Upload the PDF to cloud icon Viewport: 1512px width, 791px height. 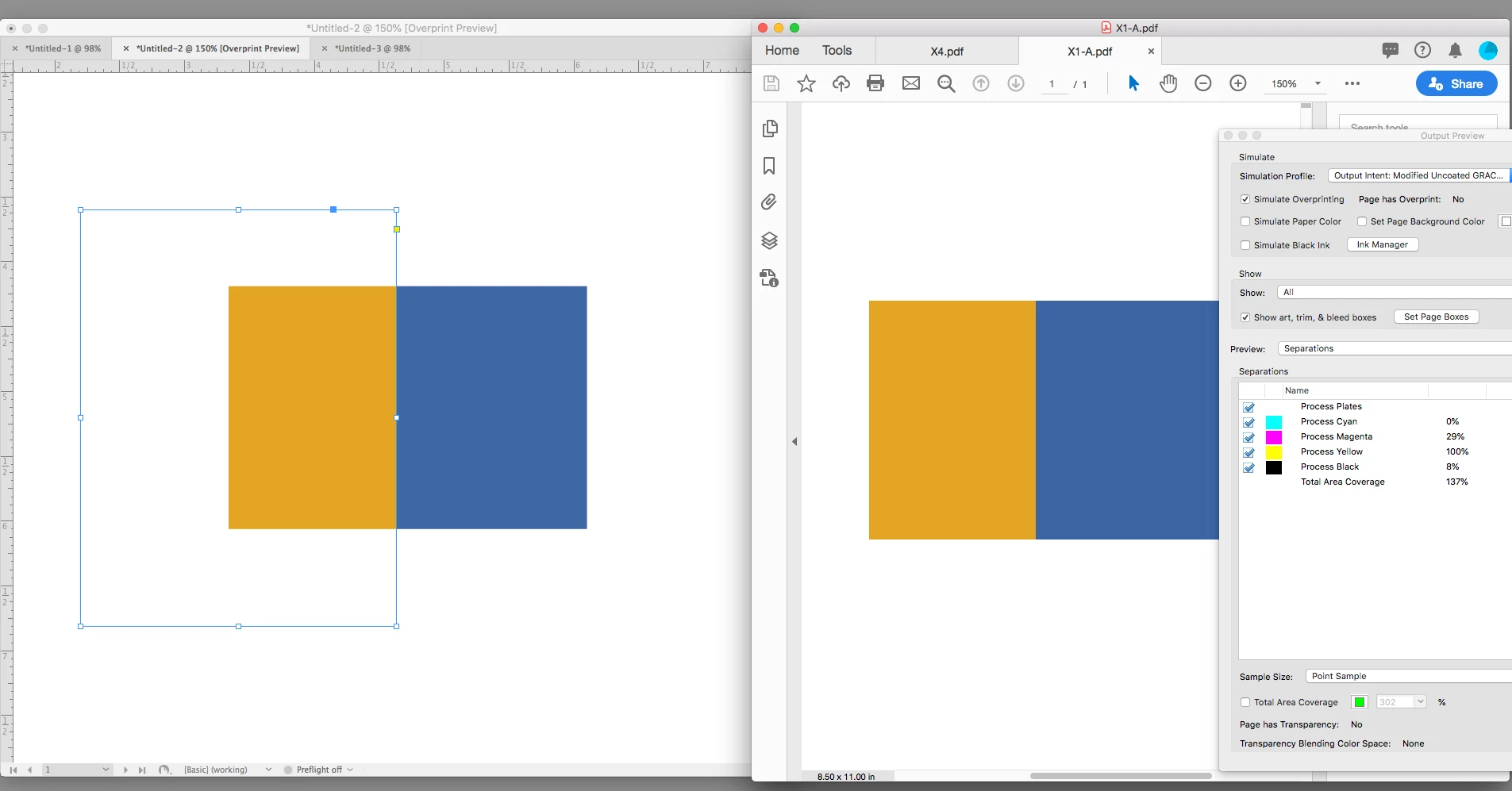click(841, 83)
